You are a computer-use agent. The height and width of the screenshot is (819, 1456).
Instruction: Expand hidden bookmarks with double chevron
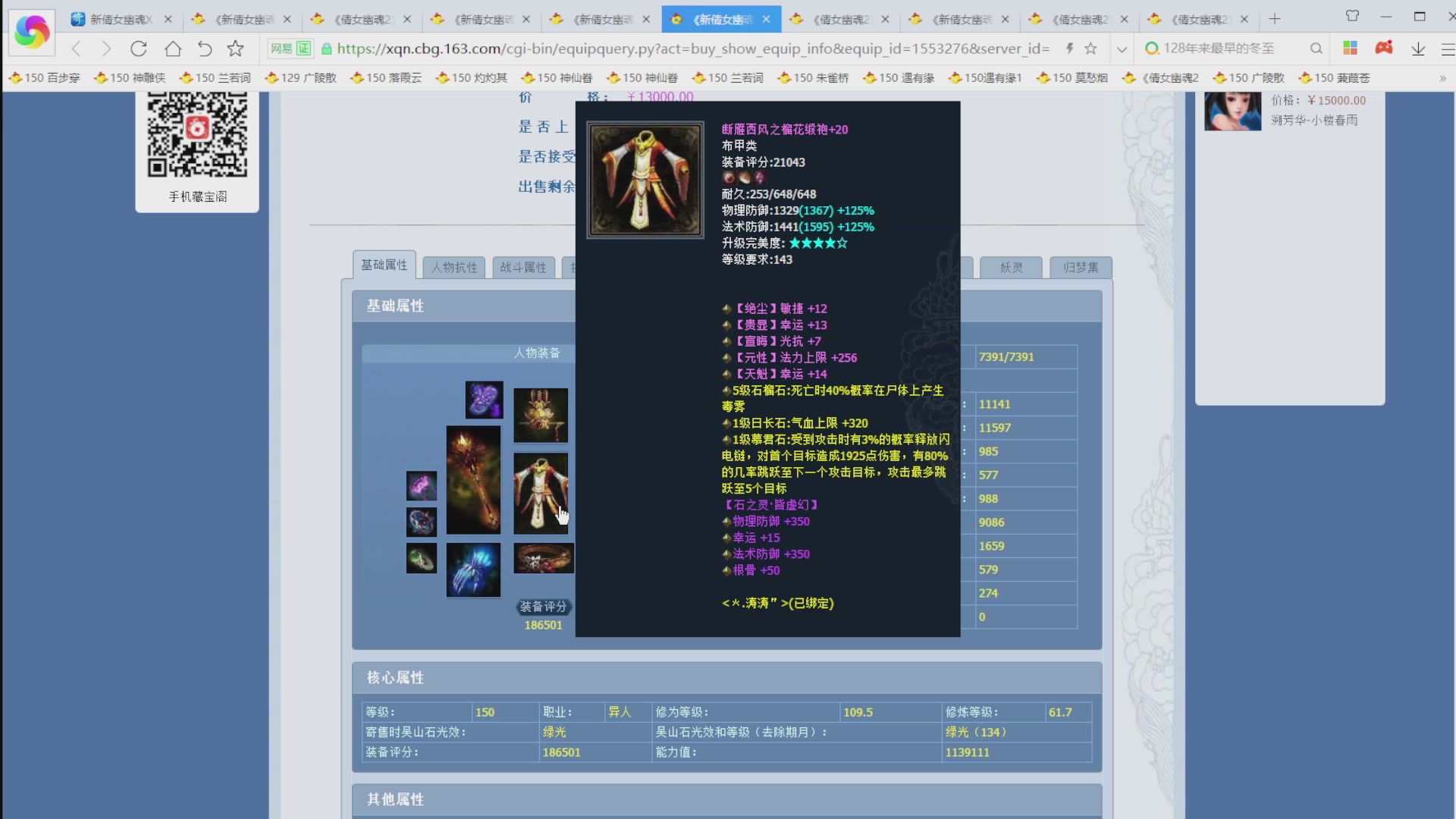(1442, 78)
